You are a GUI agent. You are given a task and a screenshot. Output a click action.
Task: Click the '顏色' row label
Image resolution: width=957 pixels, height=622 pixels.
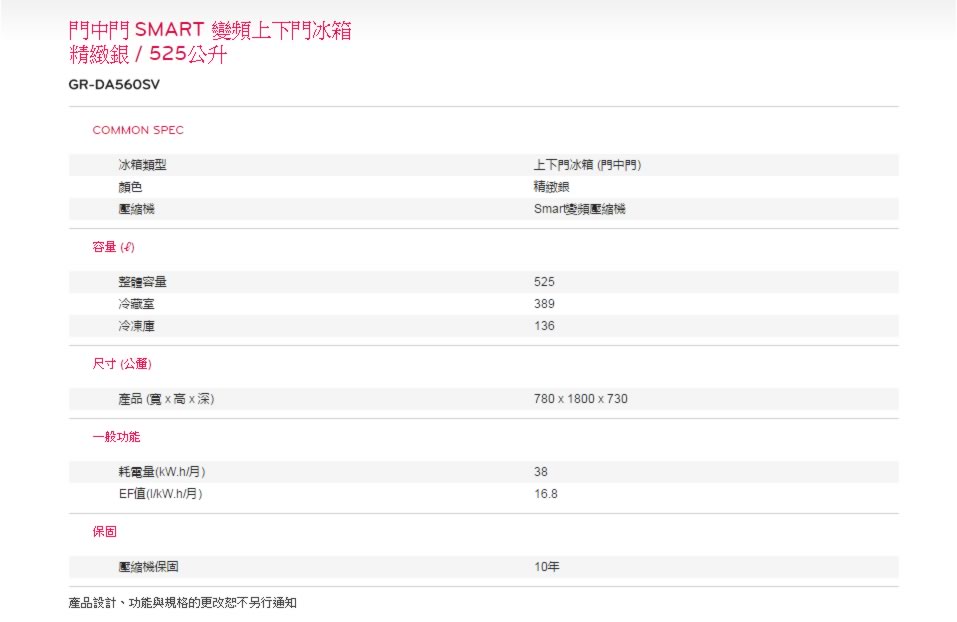click(x=130, y=187)
